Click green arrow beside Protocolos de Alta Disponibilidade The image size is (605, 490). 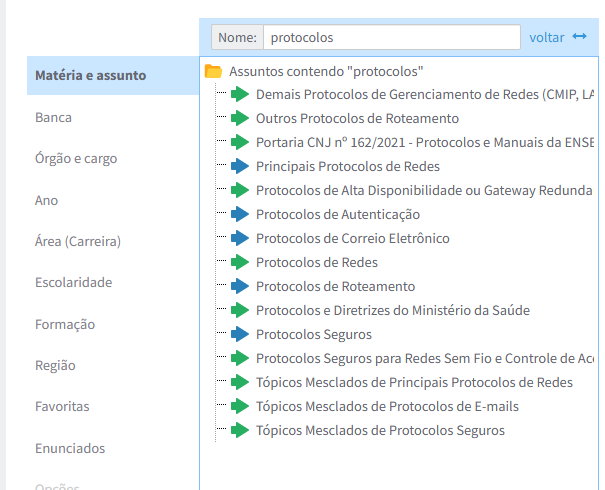pos(240,190)
